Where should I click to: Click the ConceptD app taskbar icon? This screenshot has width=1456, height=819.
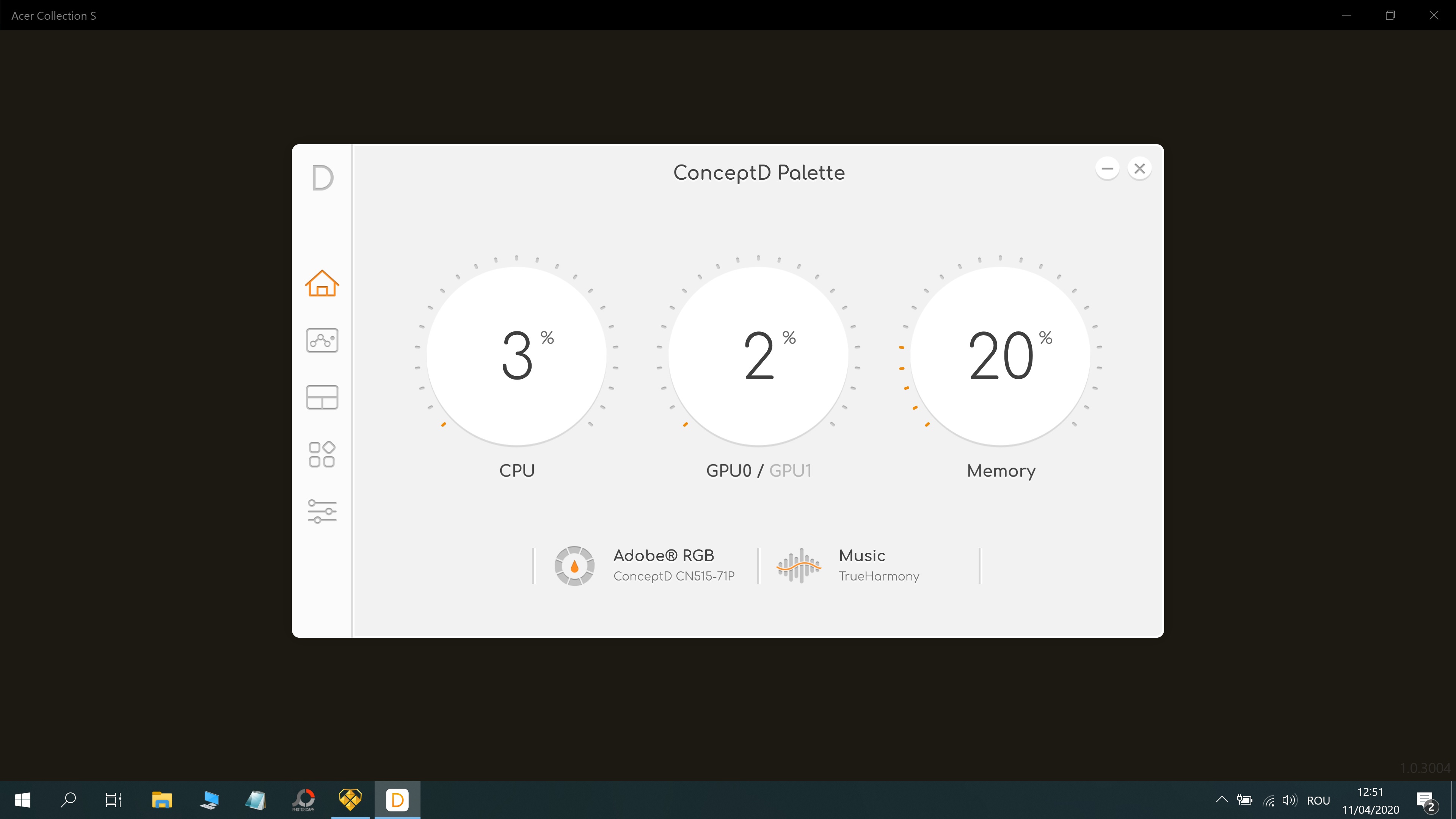pos(397,800)
